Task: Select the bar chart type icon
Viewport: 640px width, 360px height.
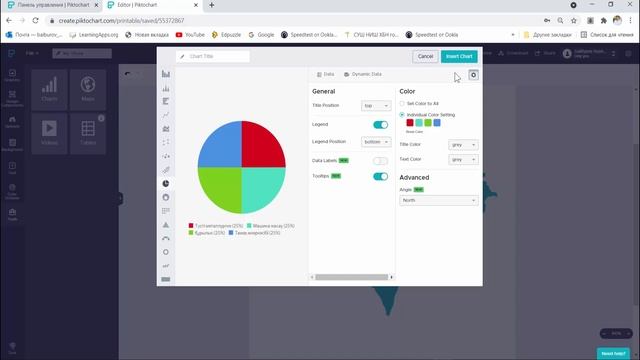Action: (x=166, y=74)
